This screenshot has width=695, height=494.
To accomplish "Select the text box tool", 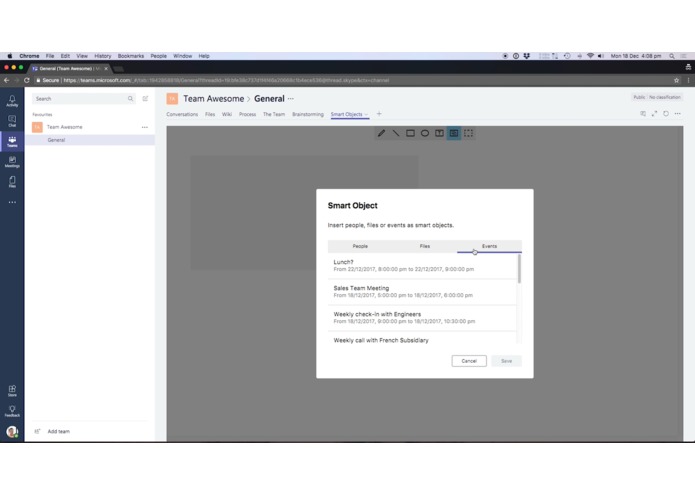I will pyautogui.click(x=439, y=133).
